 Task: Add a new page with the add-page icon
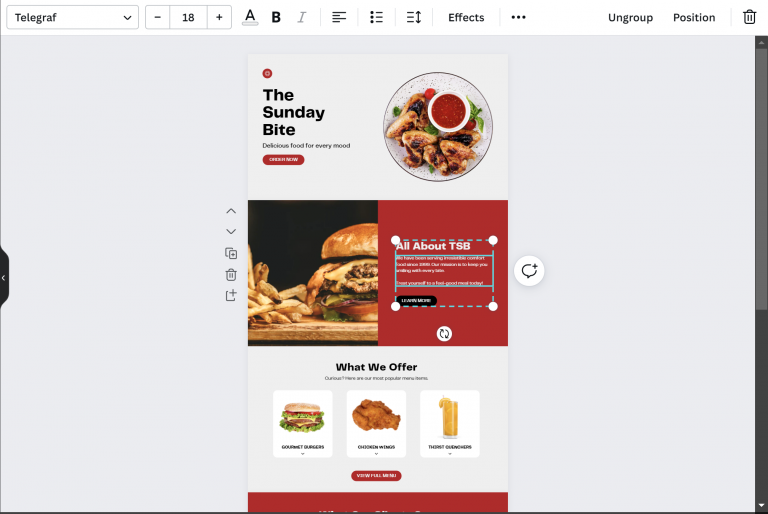(x=231, y=296)
